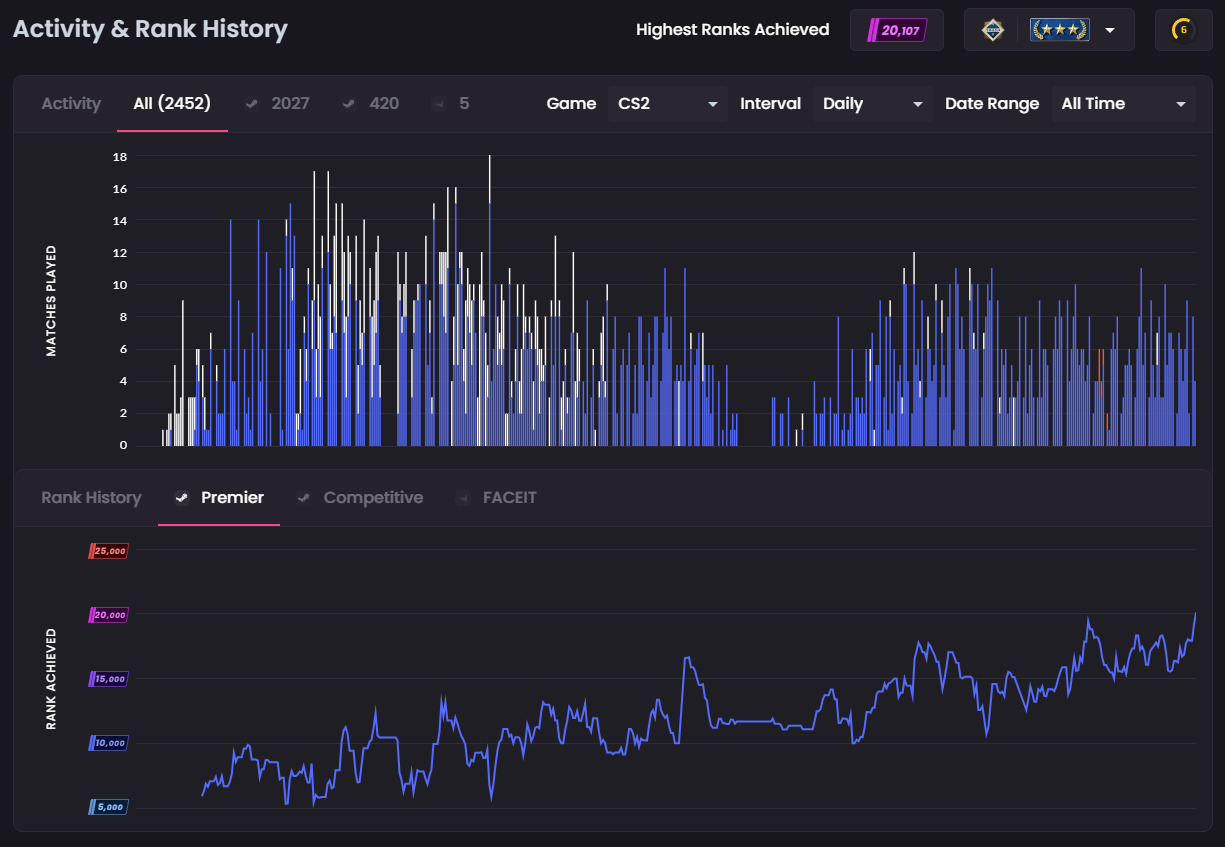Click the Activity section label

71,103
